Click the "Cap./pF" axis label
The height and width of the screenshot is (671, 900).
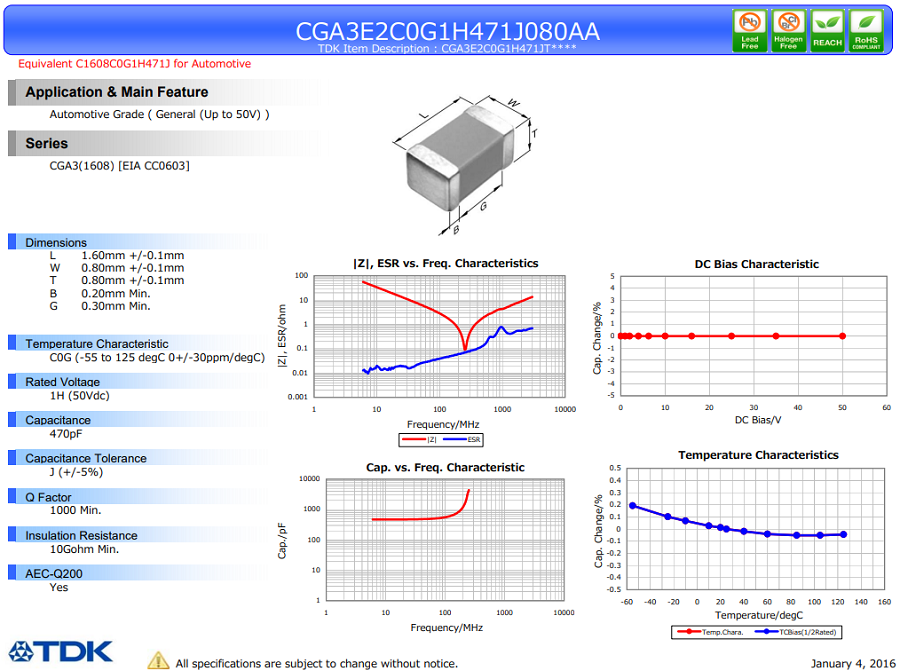(x=282, y=540)
